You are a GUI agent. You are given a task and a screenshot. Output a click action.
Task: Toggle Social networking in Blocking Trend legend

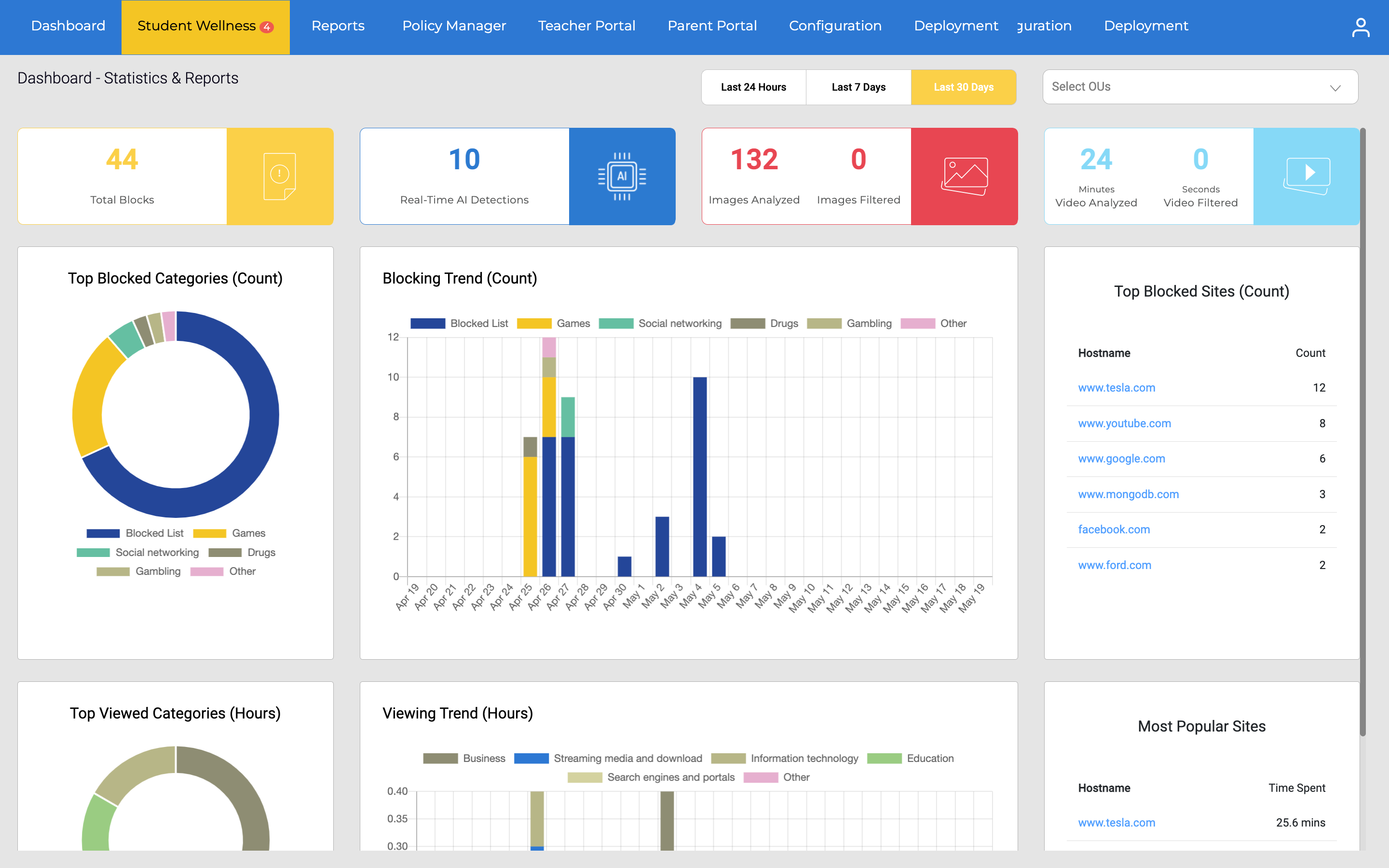[615, 323]
